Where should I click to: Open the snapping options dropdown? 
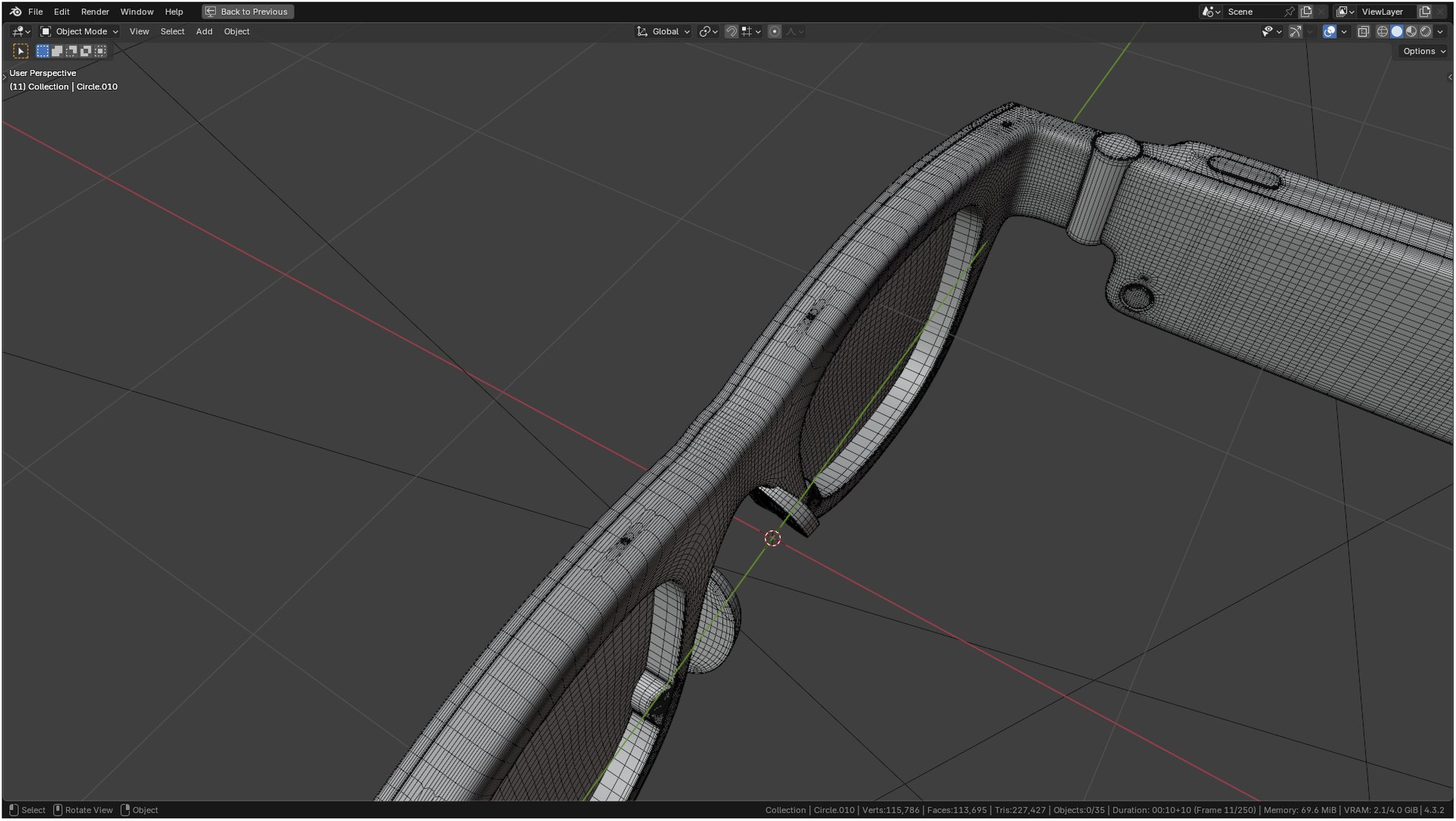tap(752, 31)
